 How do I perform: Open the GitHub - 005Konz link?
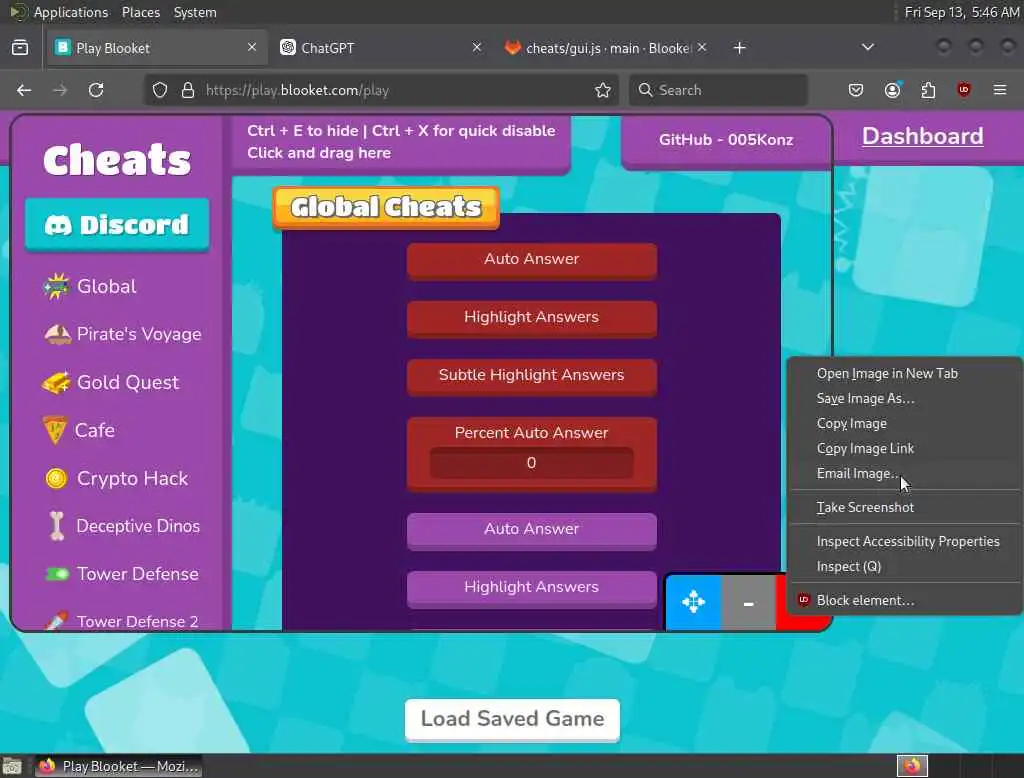click(x=726, y=140)
